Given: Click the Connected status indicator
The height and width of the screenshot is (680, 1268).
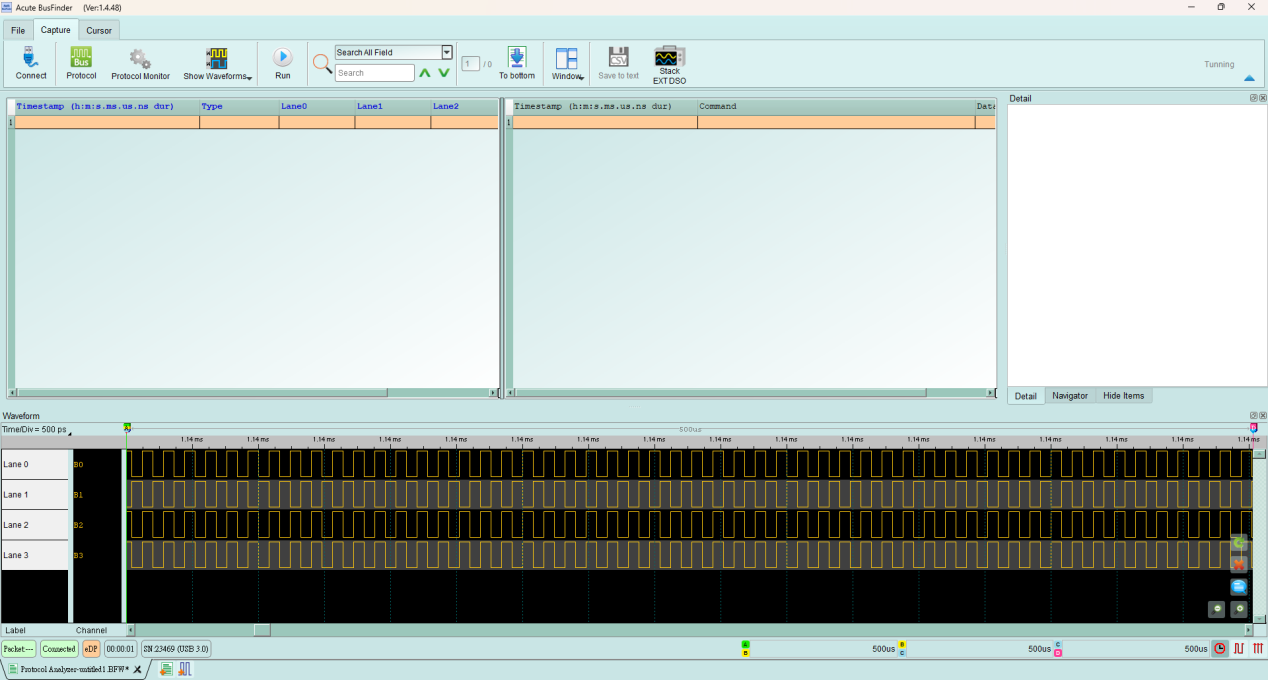Looking at the screenshot, I should (59, 649).
